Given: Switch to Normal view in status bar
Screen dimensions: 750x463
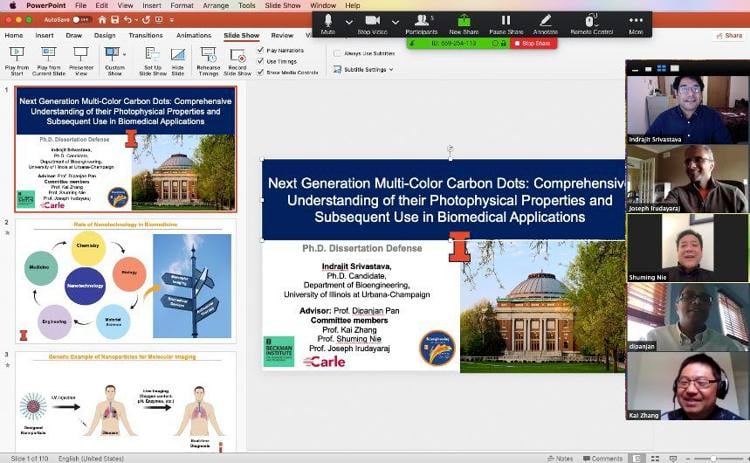Looking at the screenshot, I should pyautogui.click(x=637, y=458).
